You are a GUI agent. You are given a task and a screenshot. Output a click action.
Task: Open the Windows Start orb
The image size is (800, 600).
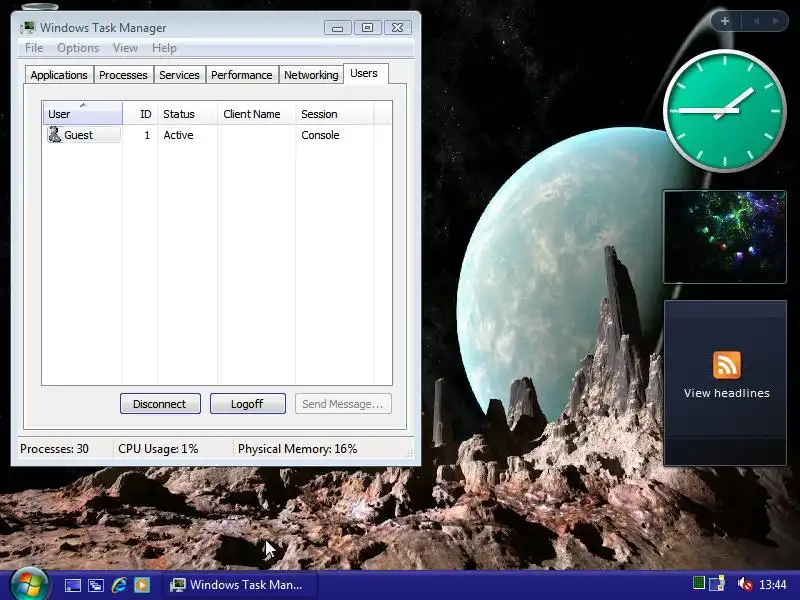[29, 585]
